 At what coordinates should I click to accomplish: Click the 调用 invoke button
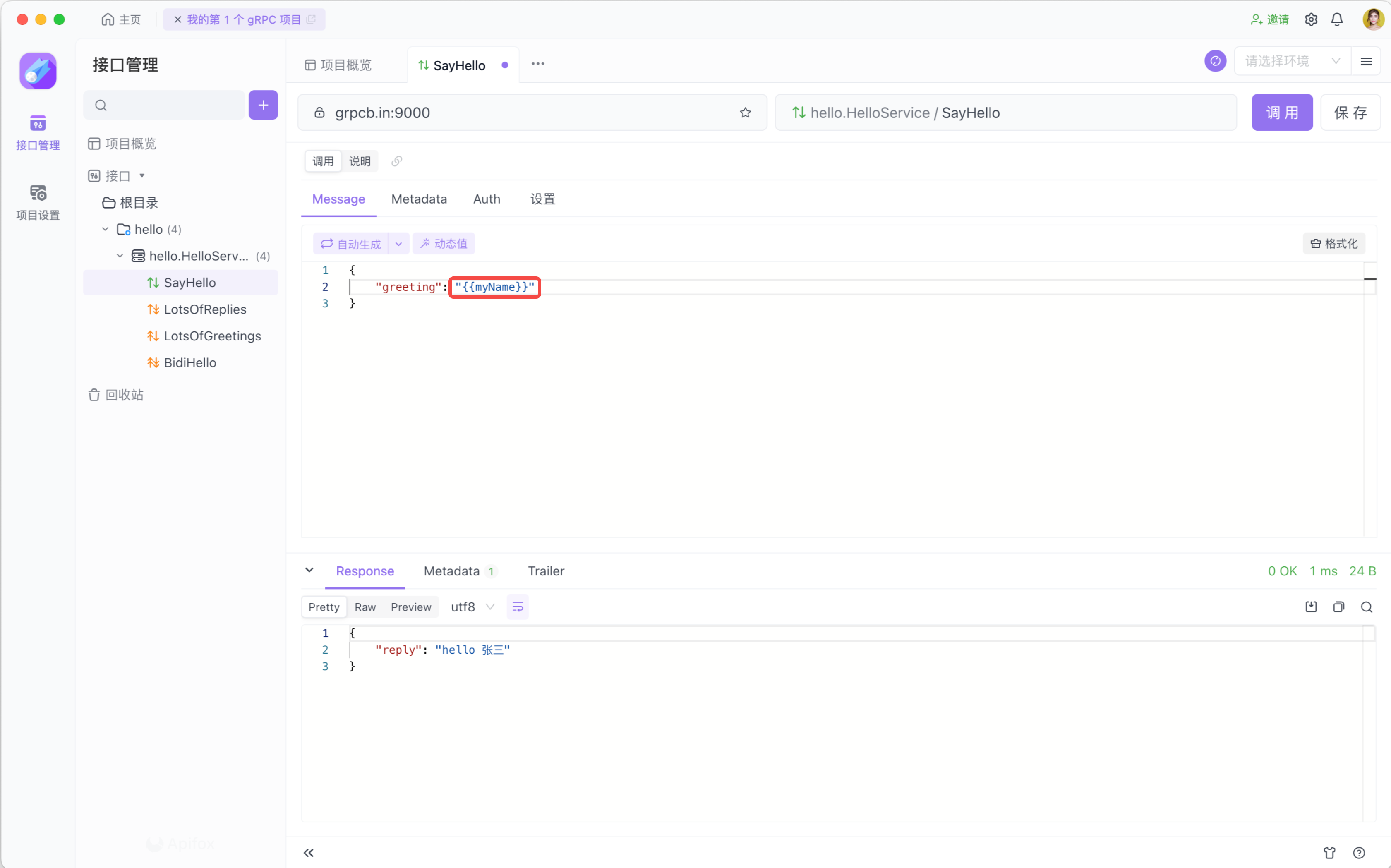(x=1282, y=113)
